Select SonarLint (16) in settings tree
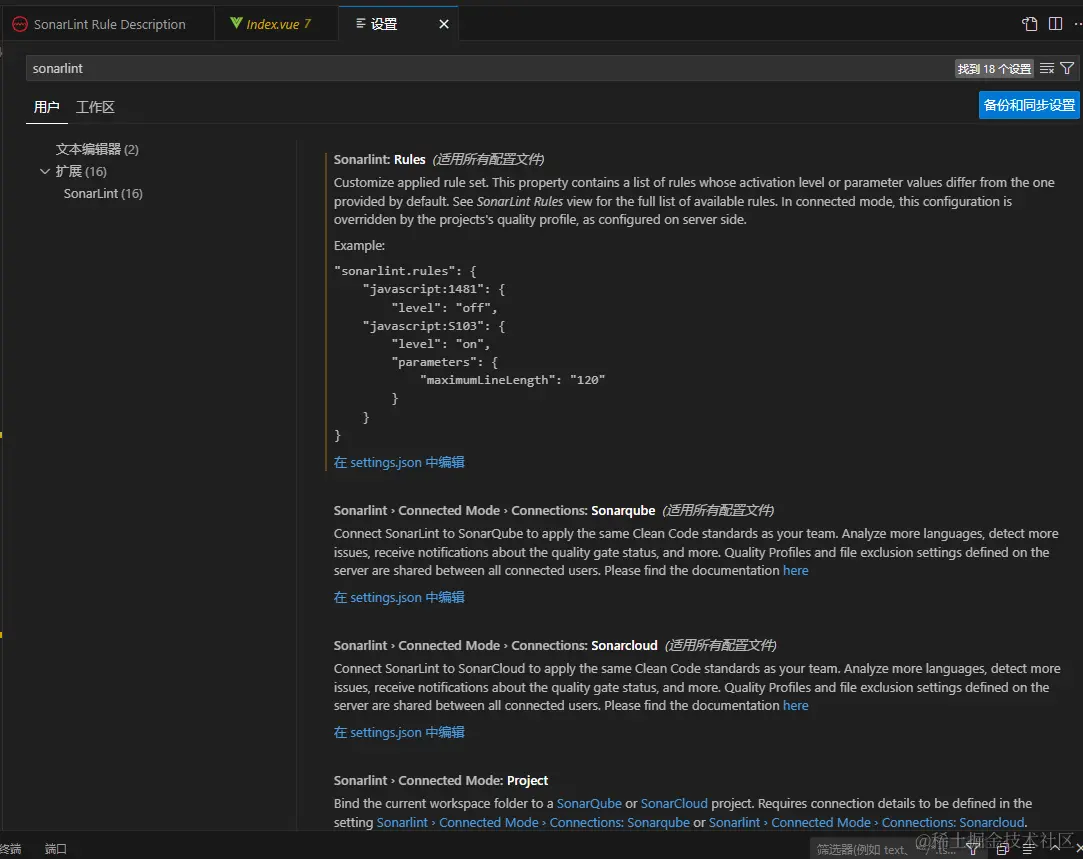1083x859 pixels. 103,193
